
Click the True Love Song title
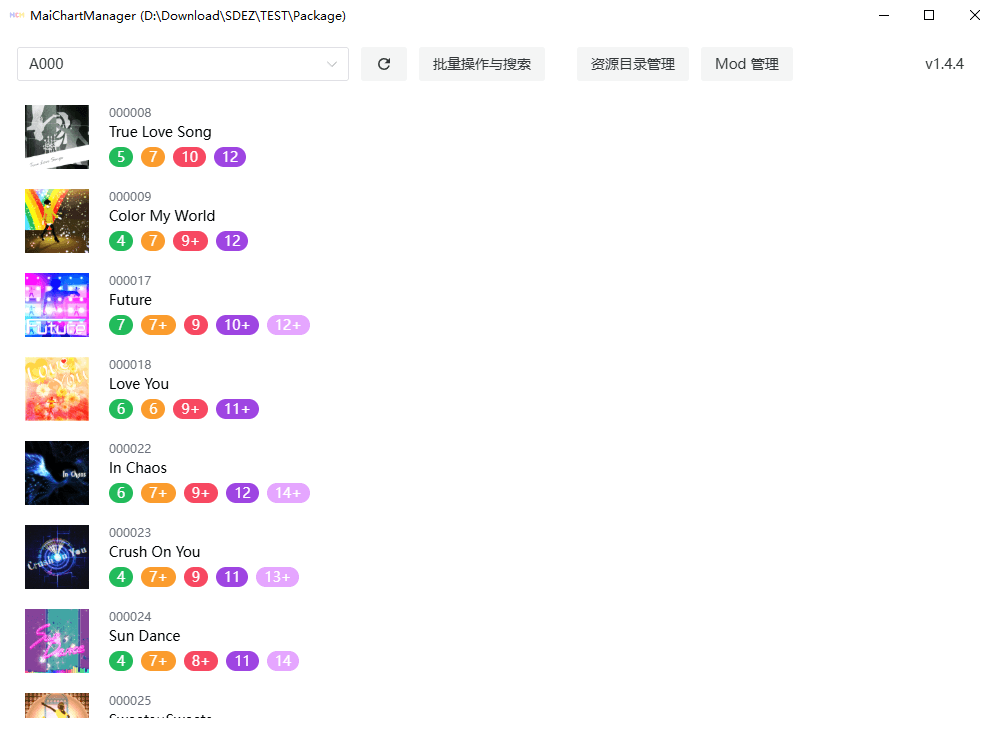160,132
